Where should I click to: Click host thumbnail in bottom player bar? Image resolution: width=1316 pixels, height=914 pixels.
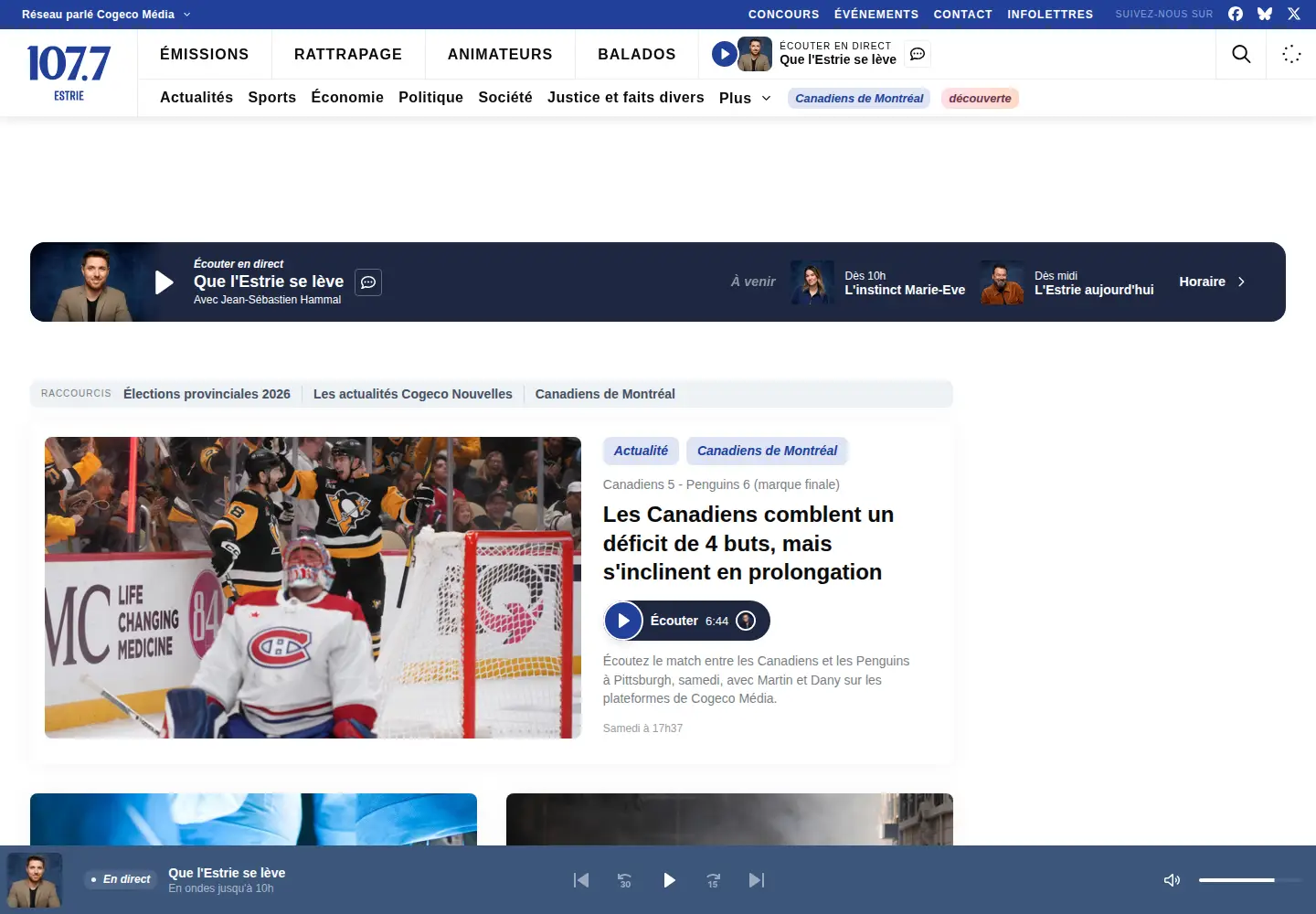coord(35,880)
